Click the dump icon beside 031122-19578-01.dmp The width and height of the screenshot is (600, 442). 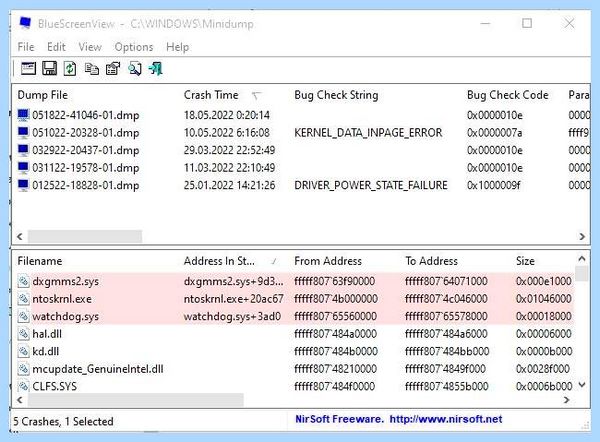[23, 168]
